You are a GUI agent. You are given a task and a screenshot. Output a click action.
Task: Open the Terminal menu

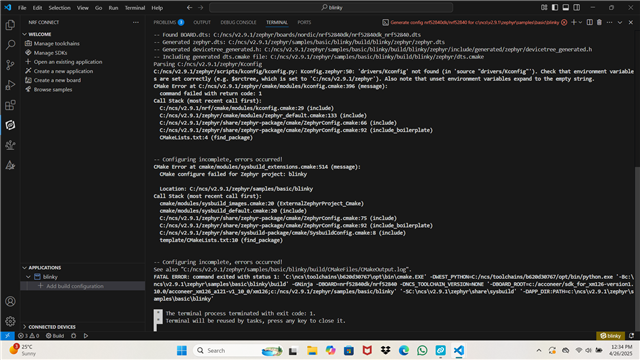(x=135, y=8)
